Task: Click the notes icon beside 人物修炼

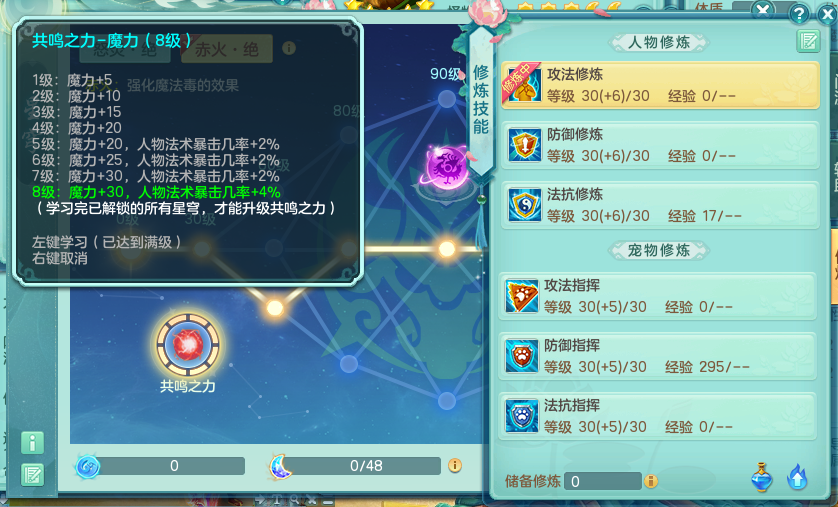Action: point(808,41)
